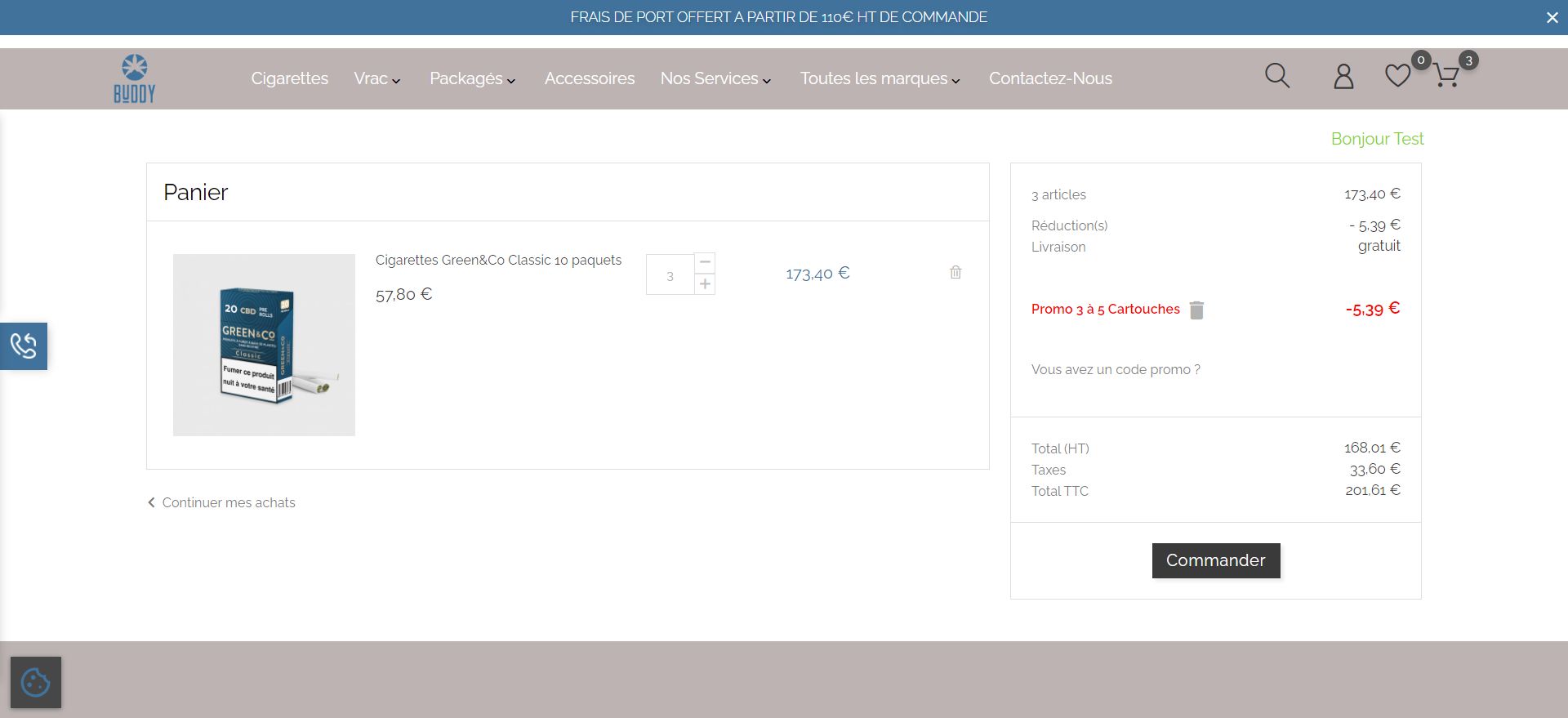1568x718 pixels.
Task: Open Cigarettes Green&Co Classic 10 paquets link
Action: pyautogui.click(x=498, y=260)
